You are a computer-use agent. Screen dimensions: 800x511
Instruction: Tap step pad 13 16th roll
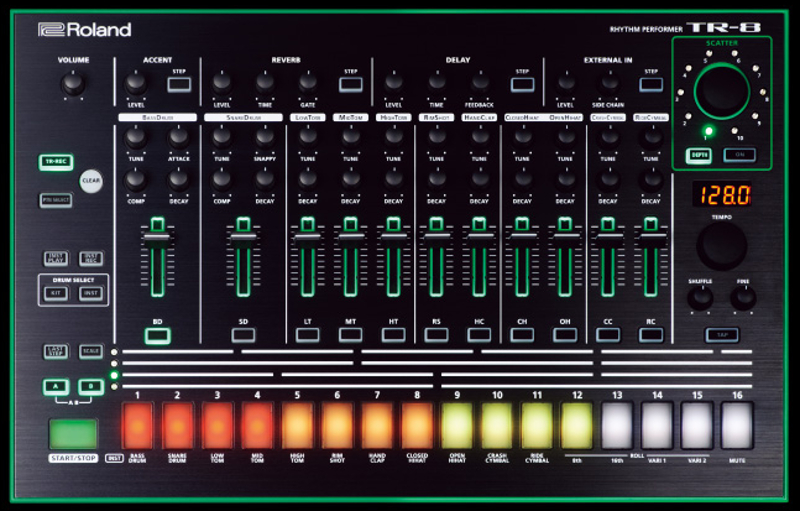click(617, 425)
